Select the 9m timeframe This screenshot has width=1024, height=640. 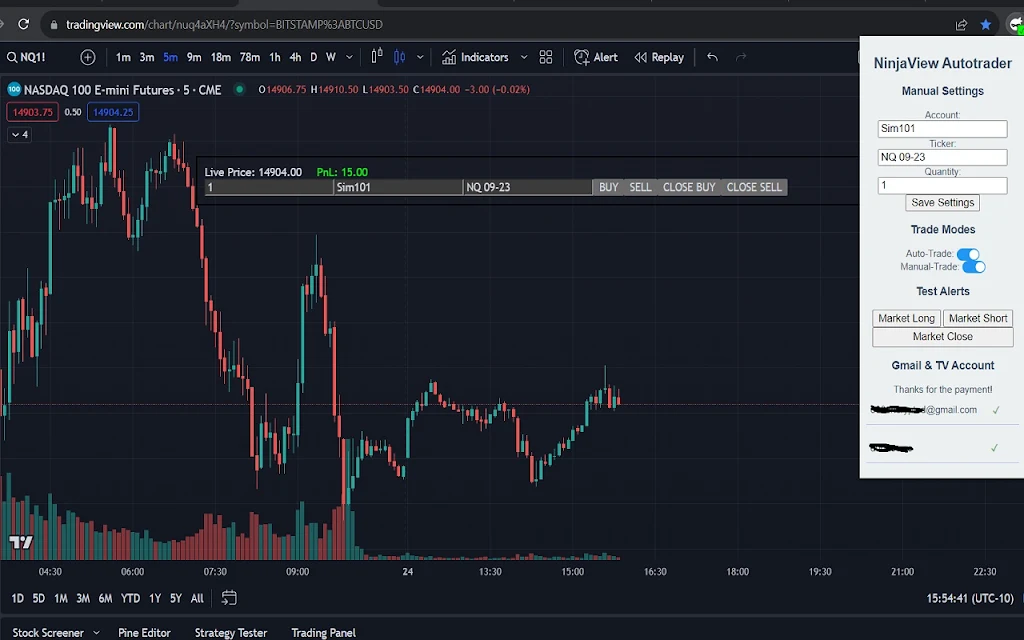coord(194,57)
